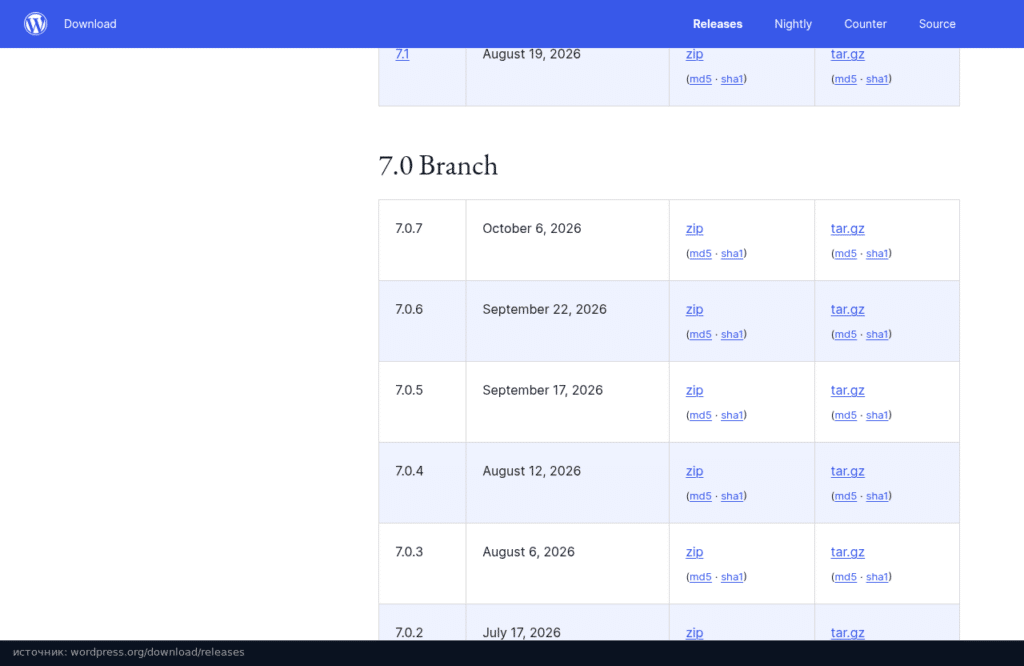Screen dimensions: 1024x666
Task: Open md5 checksum for 7.0.4 zip
Action: point(700,496)
